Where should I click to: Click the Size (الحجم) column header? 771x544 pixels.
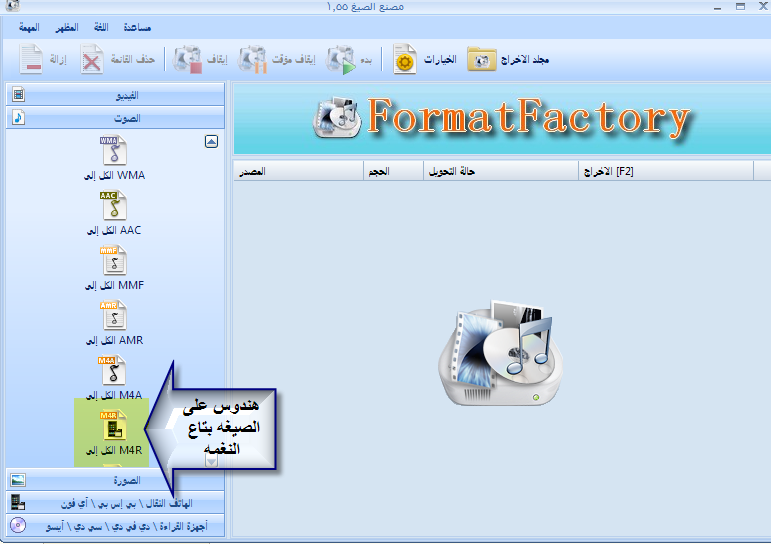[x=393, y=171]
